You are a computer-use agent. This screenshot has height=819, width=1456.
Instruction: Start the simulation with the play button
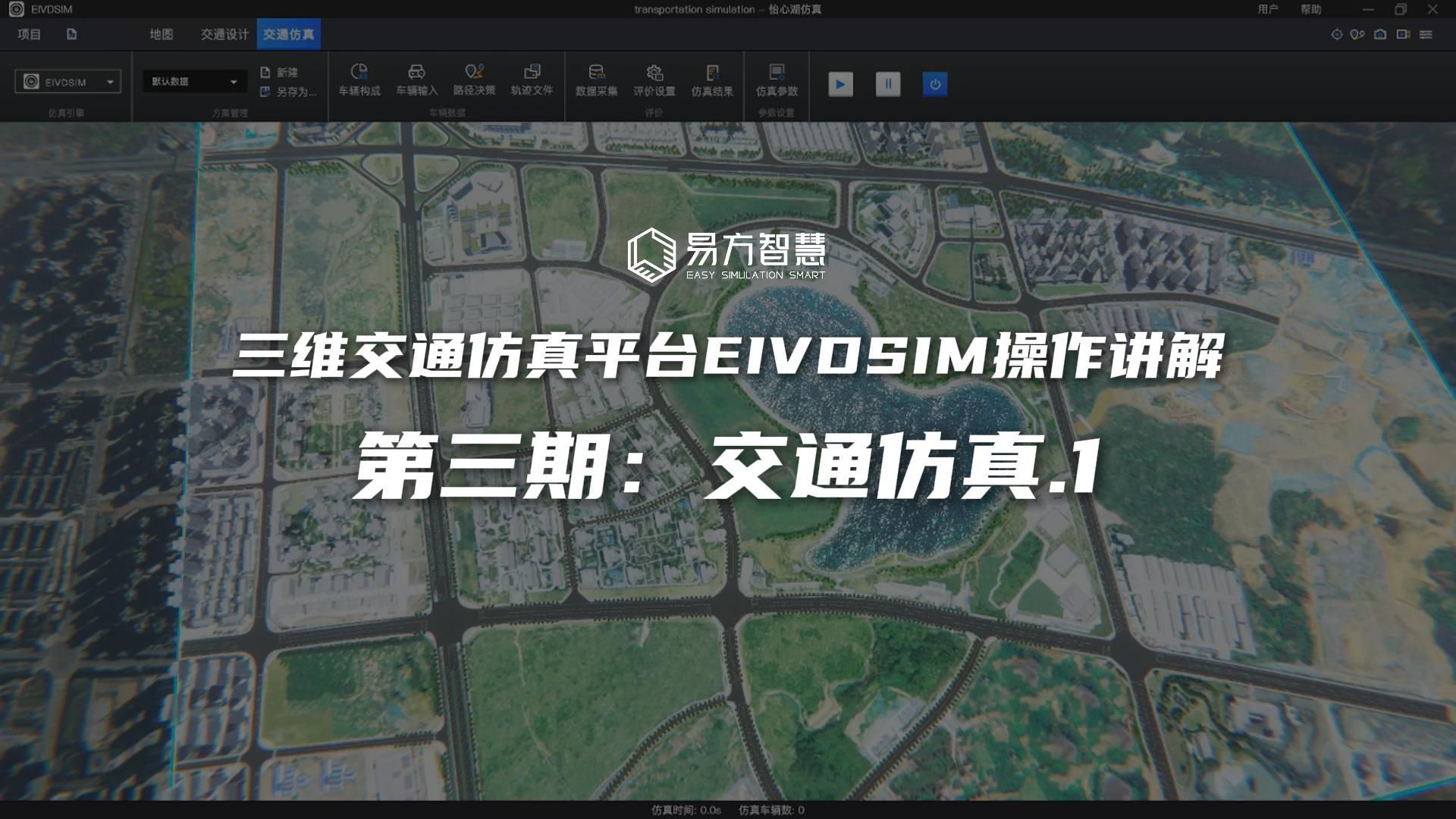tap(840, 84)
